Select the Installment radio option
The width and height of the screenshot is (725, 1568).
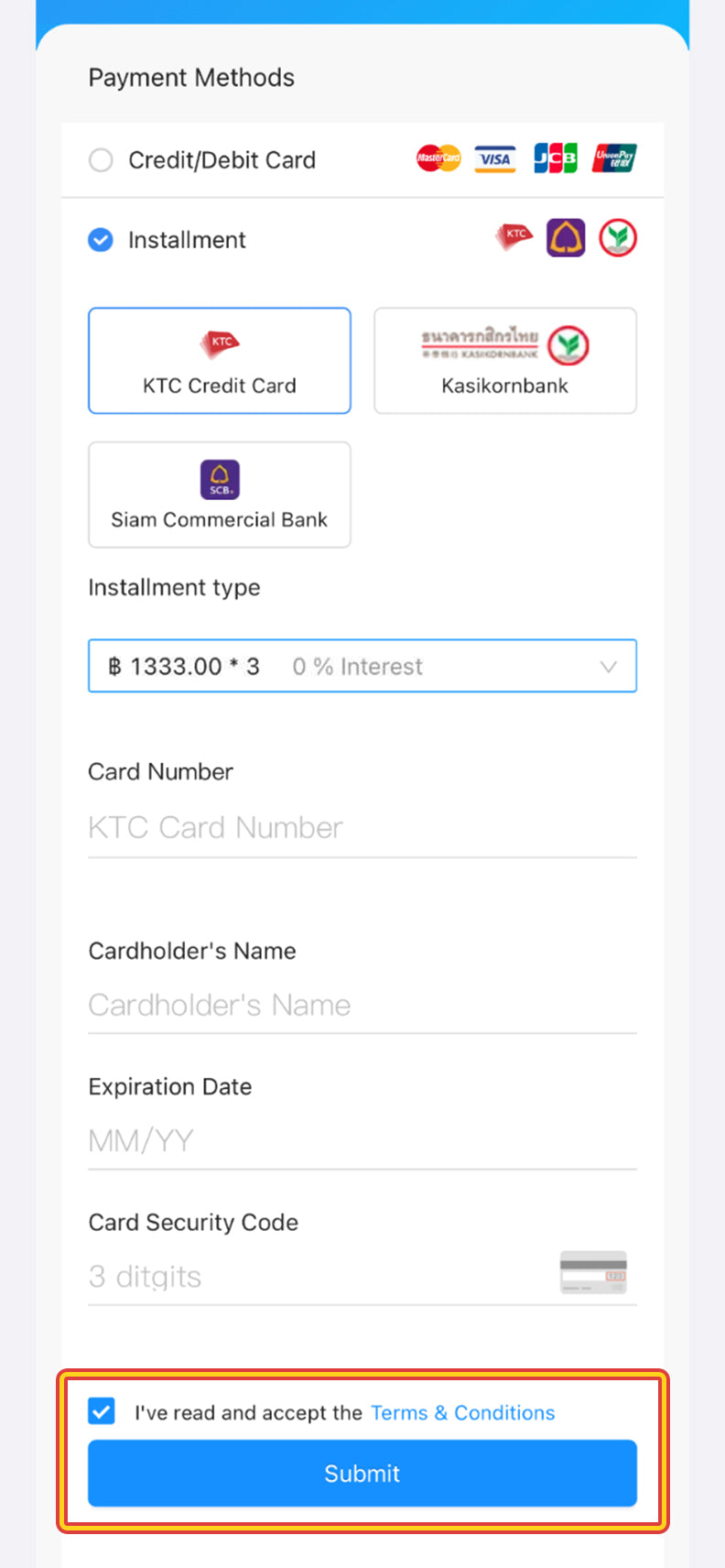(x=101, y=240)
